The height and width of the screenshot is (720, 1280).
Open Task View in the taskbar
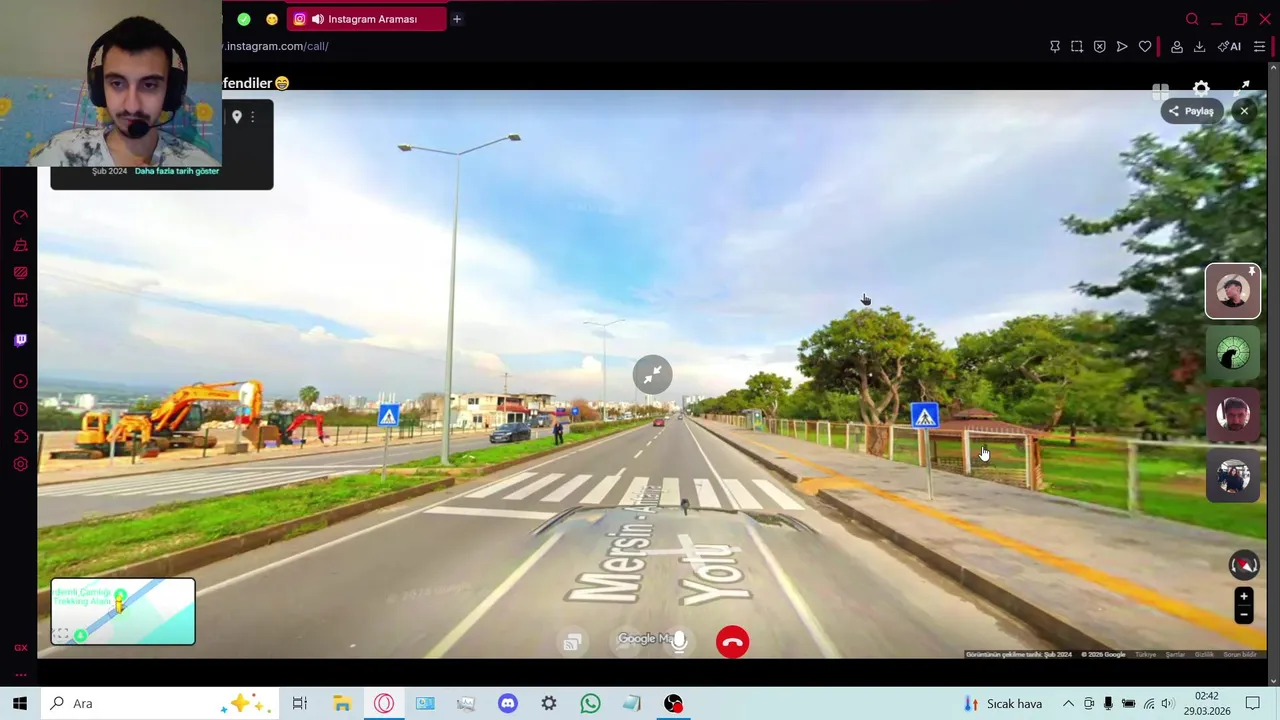pos(300,704)
